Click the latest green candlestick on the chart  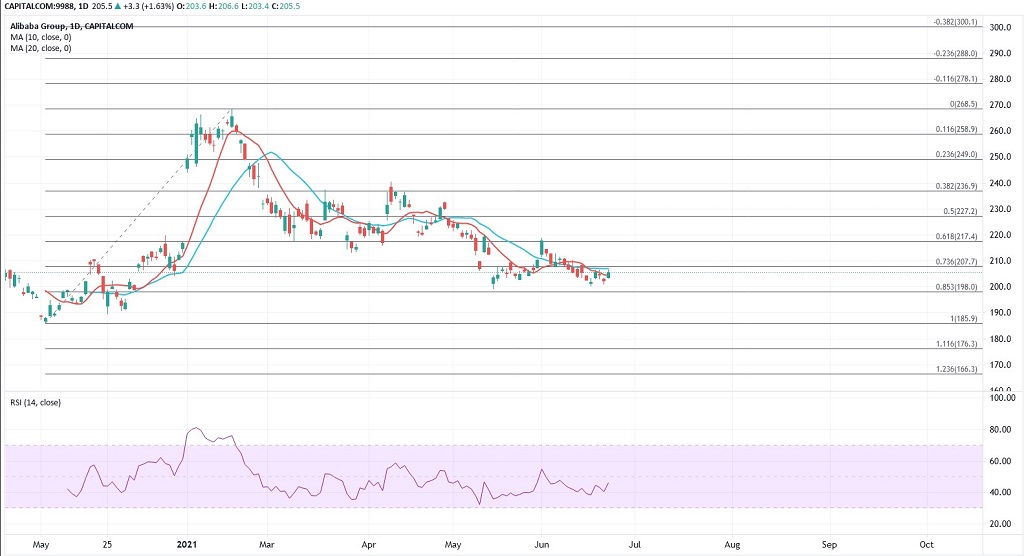(609, 274)
